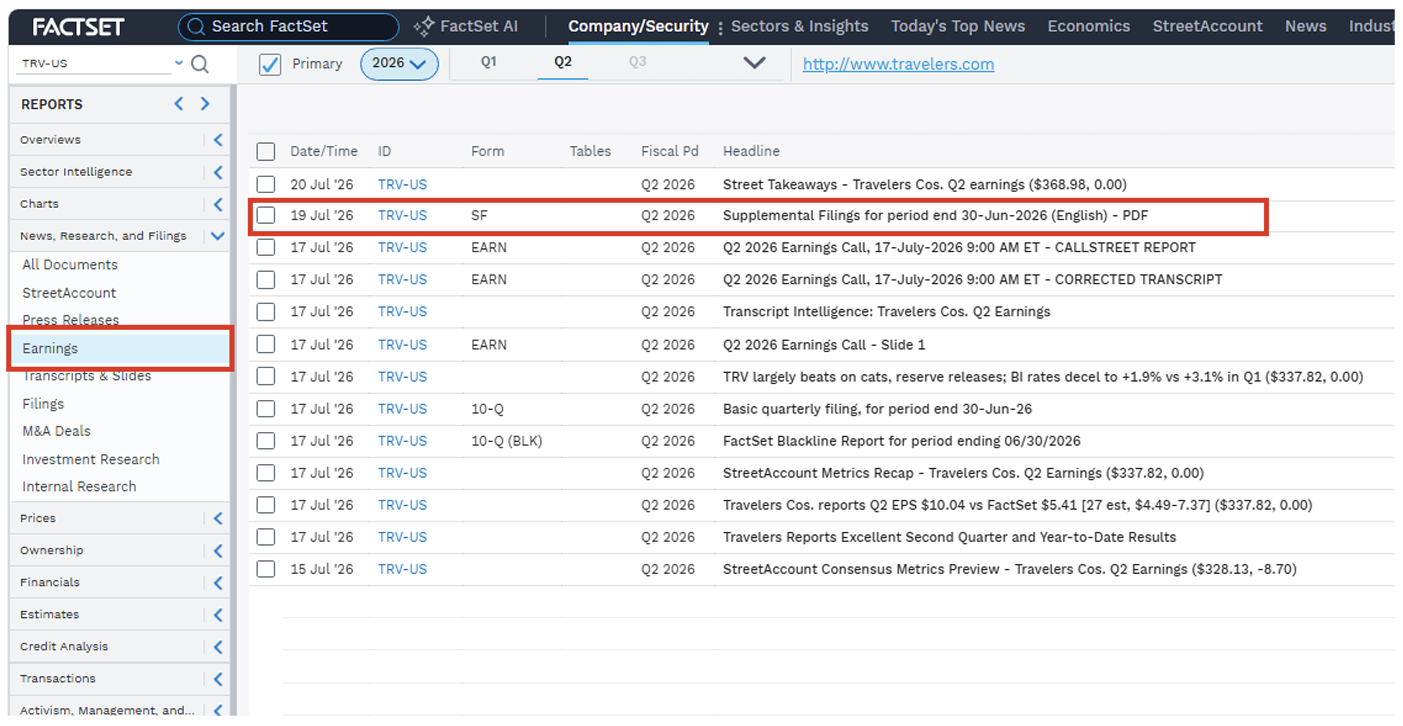Click the magnifier icon beside the TRV-US ticker box

[x=200, y=64]
